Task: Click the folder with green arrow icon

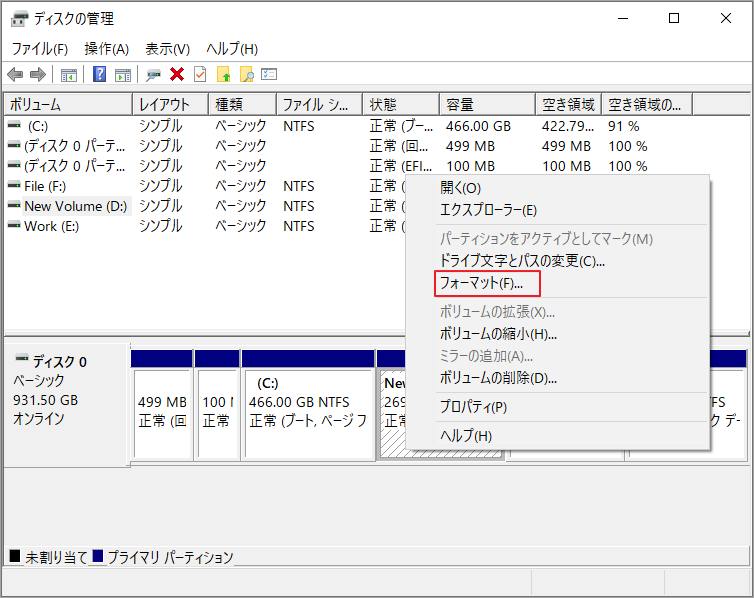Action: (x=224, y=74)
